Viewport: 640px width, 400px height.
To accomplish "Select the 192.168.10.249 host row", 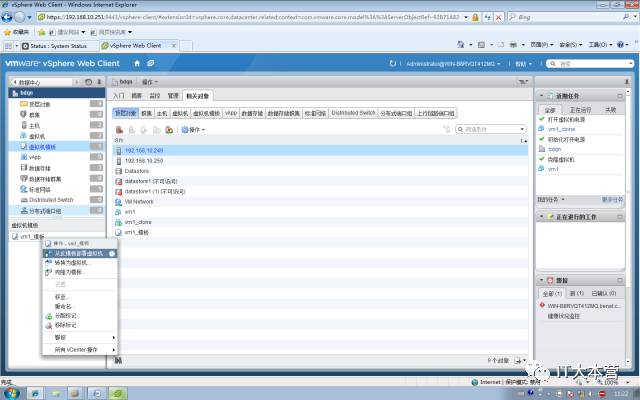I will (x=320, y=151).
